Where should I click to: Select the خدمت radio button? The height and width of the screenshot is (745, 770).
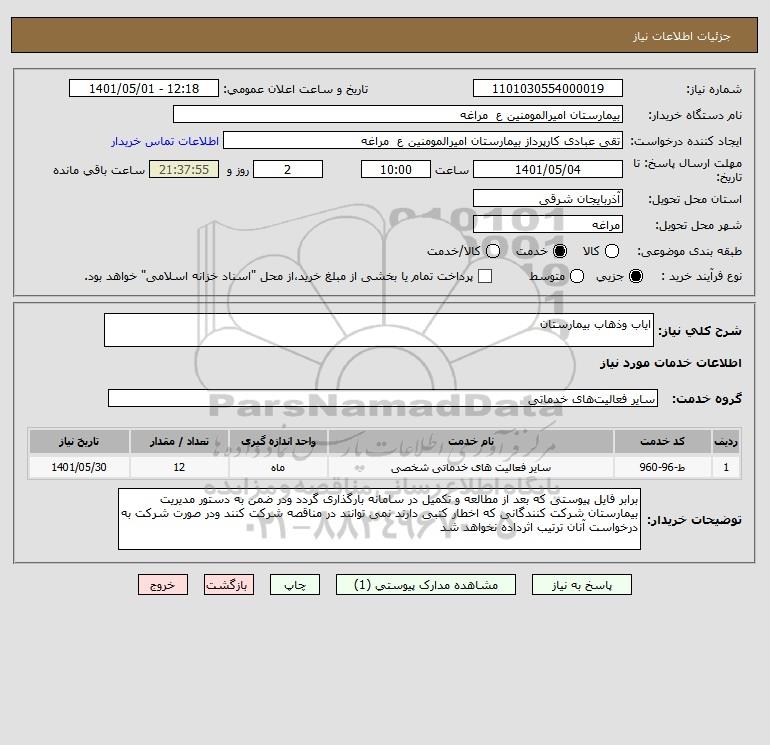(x=559, y=251)
